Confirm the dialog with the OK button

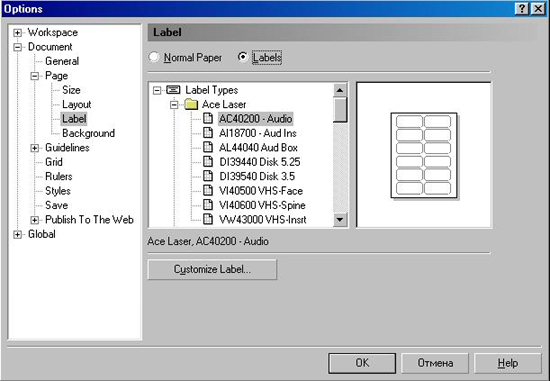pyautogui.click(x=362, y=363)
